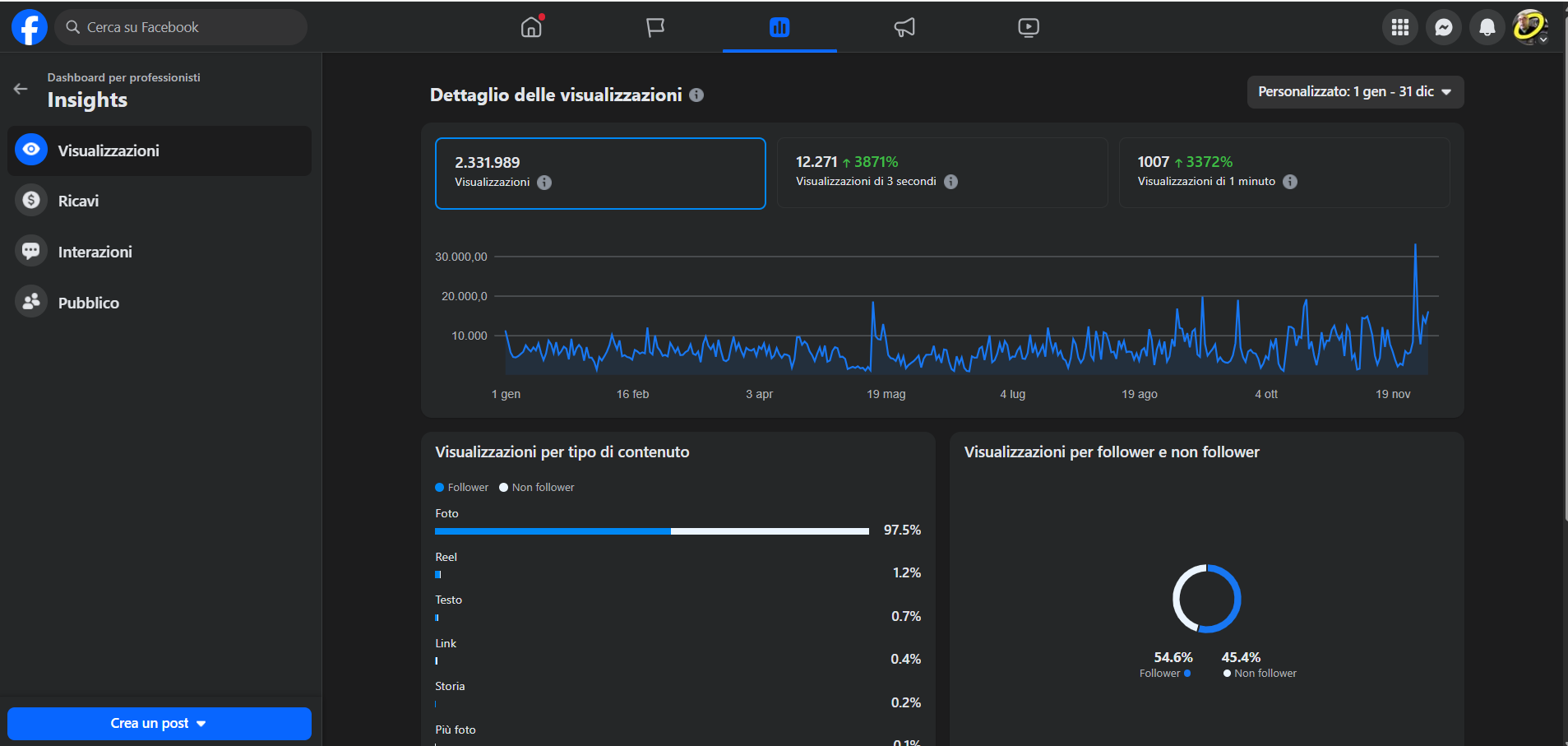Open the Video play icon
This screenshot has height=746, width=1568.
pos(1028,27)
